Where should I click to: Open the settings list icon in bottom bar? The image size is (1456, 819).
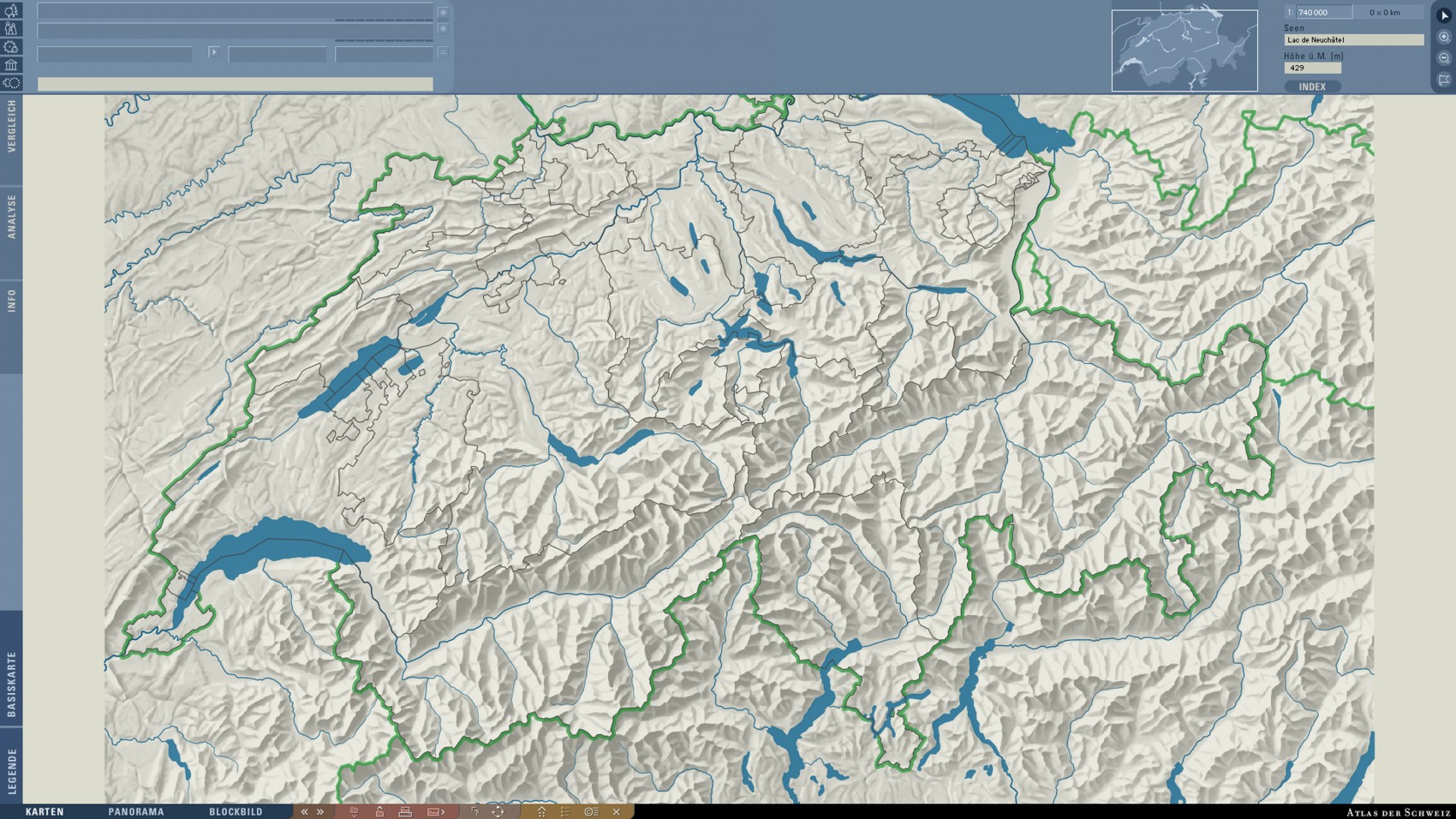591,811
